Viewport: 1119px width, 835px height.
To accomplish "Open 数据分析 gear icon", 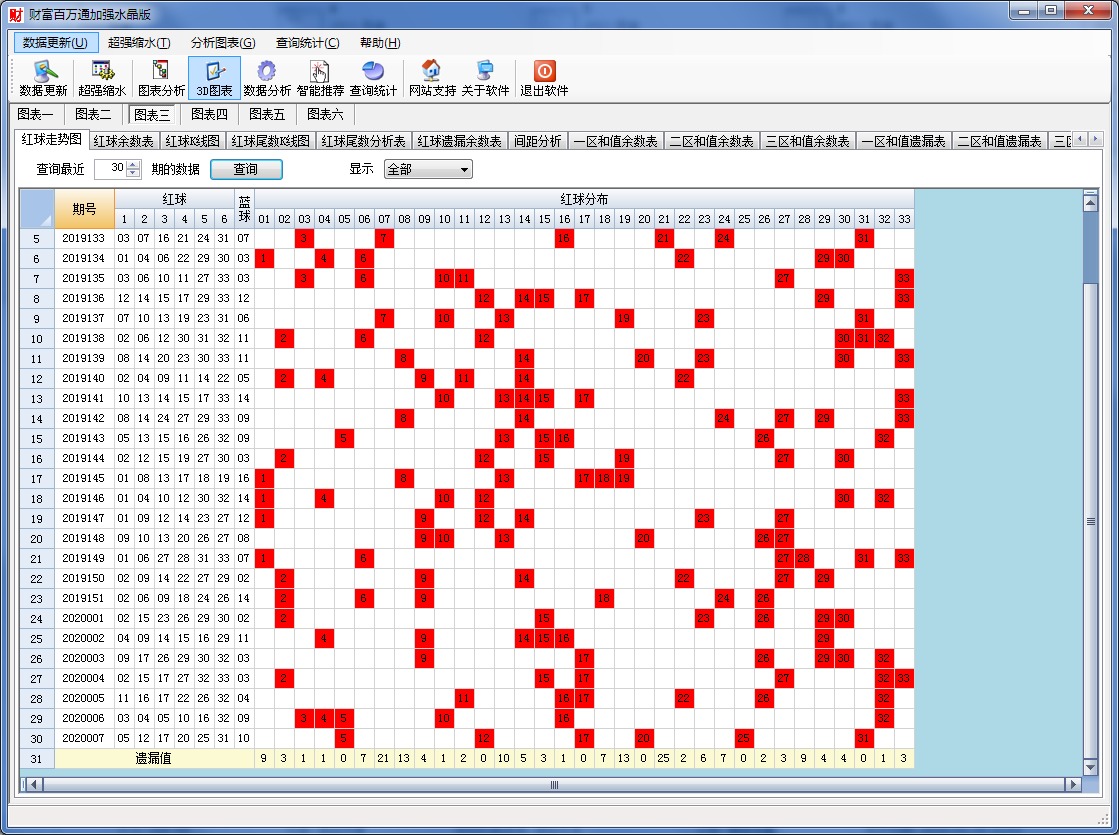I will [267, 78].
